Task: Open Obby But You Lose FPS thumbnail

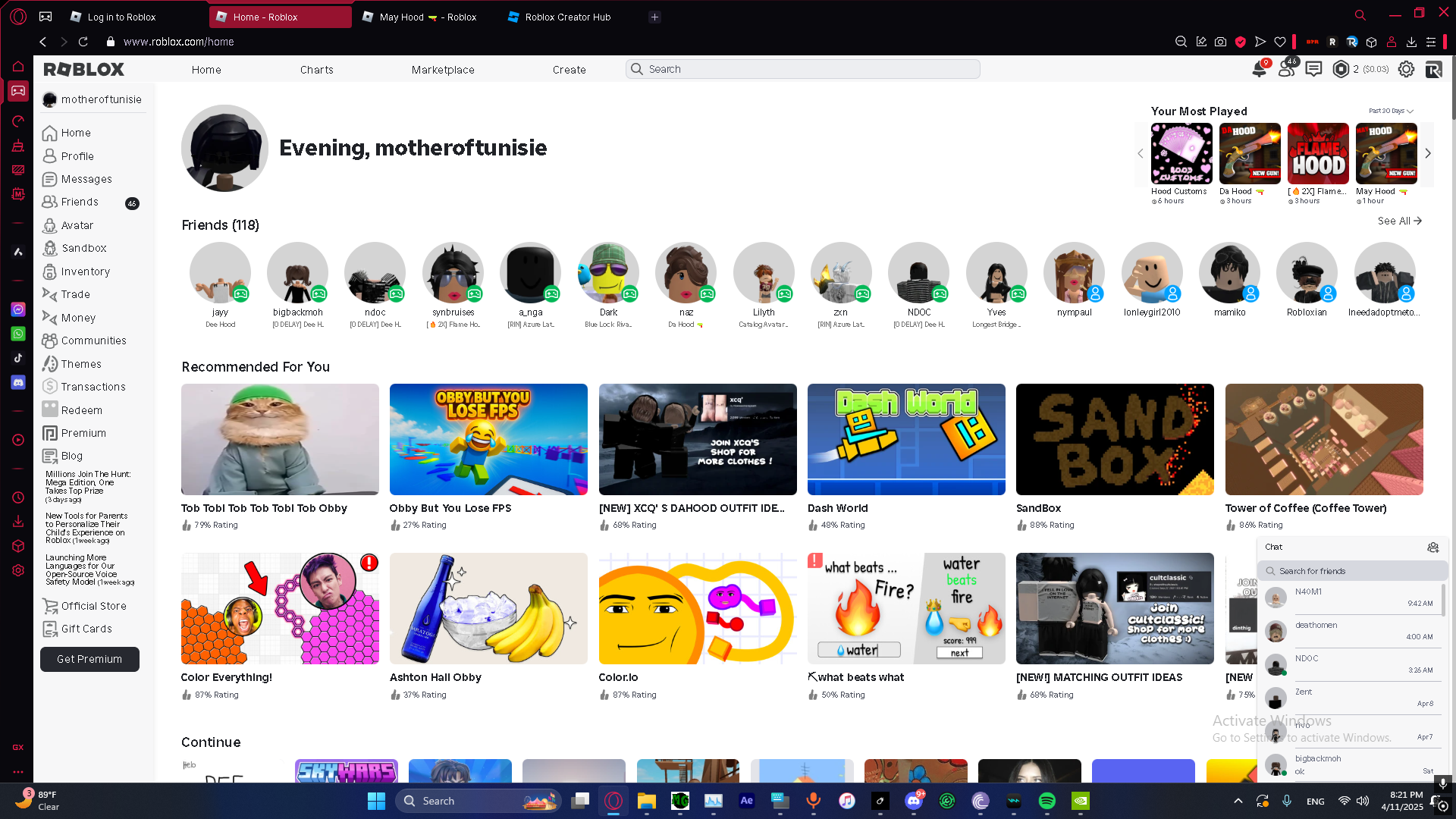Action: click(488, 439)
